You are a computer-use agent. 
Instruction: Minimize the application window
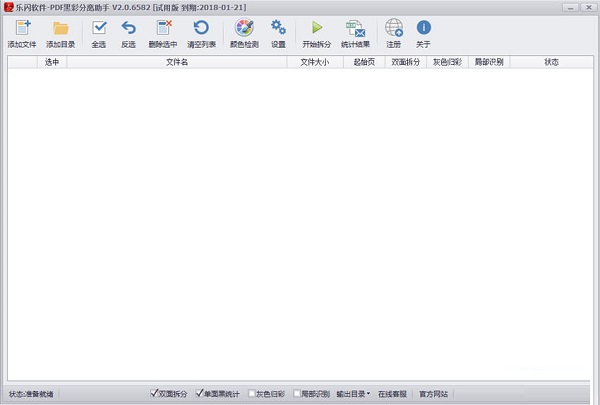570,7
